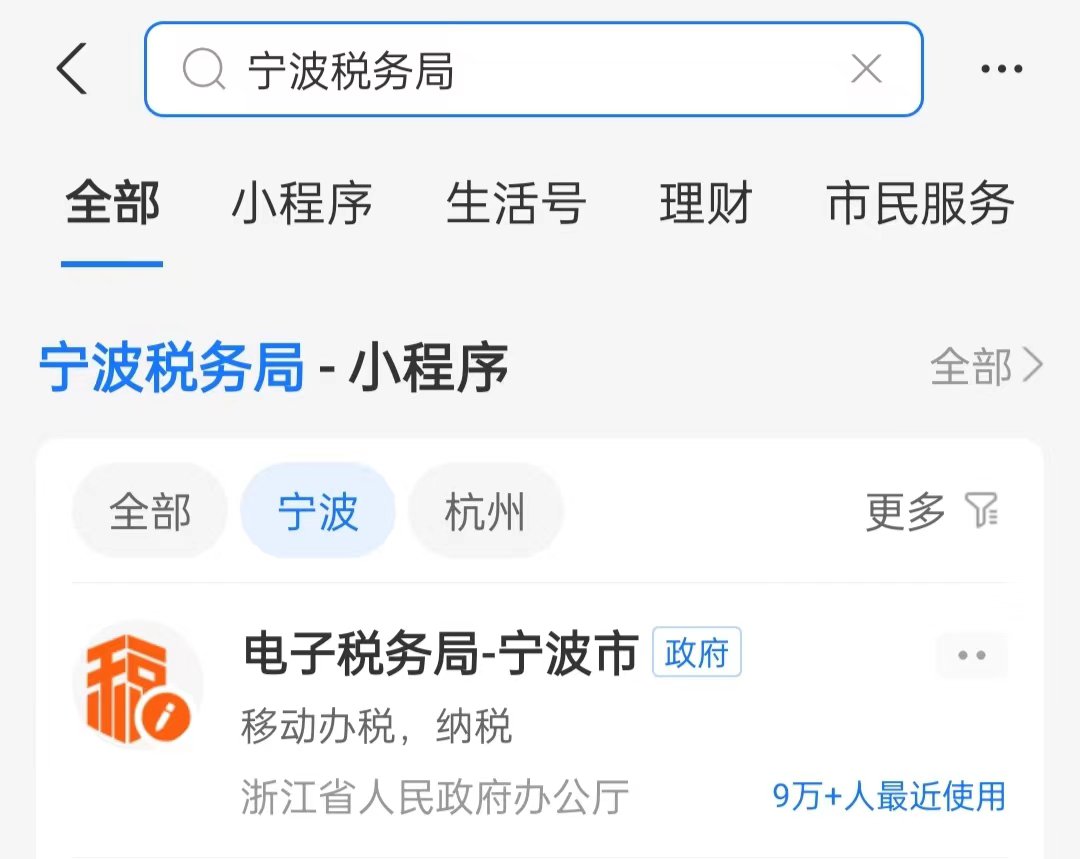Switch to the 生活号 tab
The height and width of the screenshot is (859, 1080).
[x=516, y=204]
